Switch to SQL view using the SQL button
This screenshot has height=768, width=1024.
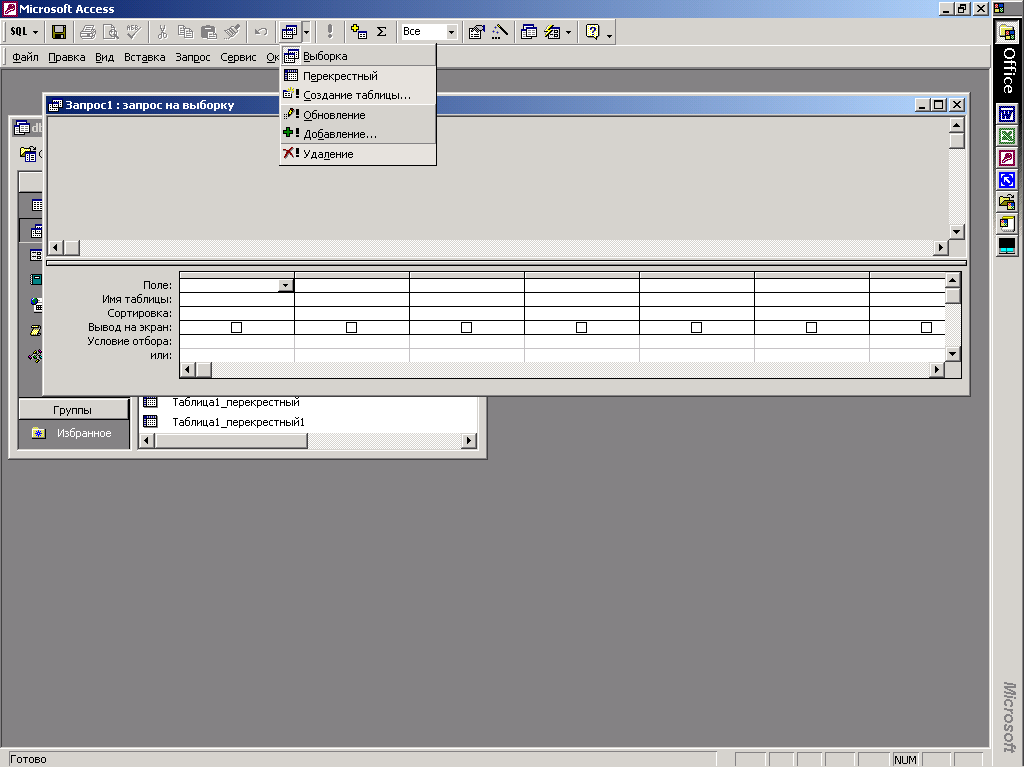18,31
